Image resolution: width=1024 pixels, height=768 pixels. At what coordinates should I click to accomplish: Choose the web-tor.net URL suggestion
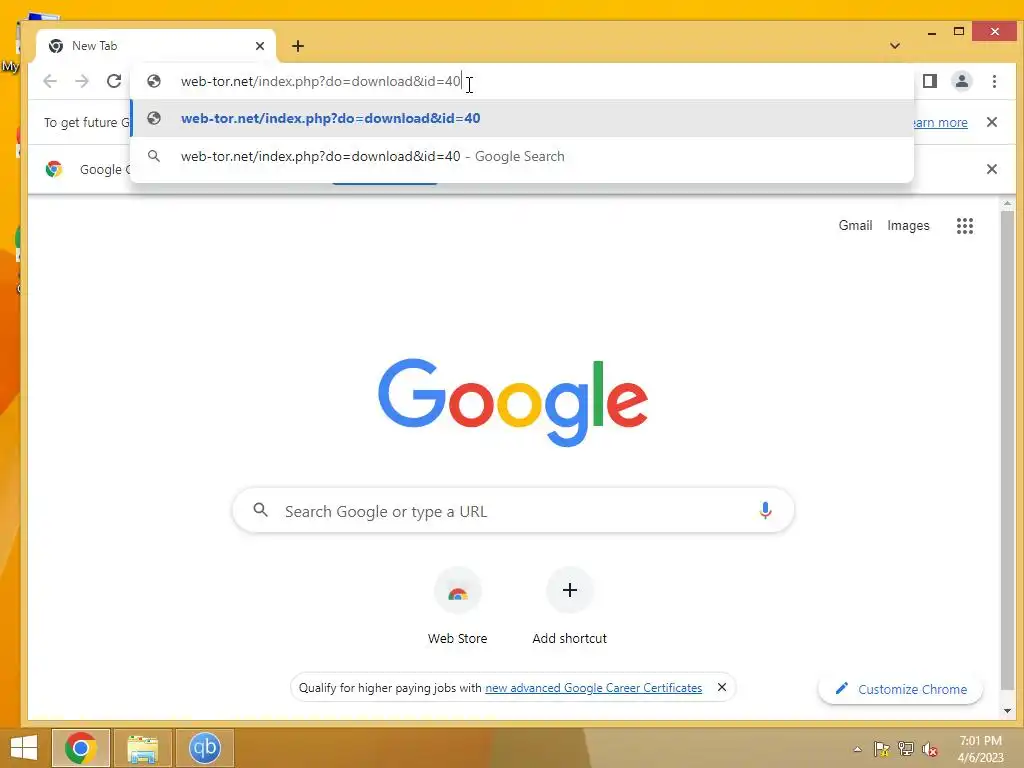522,118
